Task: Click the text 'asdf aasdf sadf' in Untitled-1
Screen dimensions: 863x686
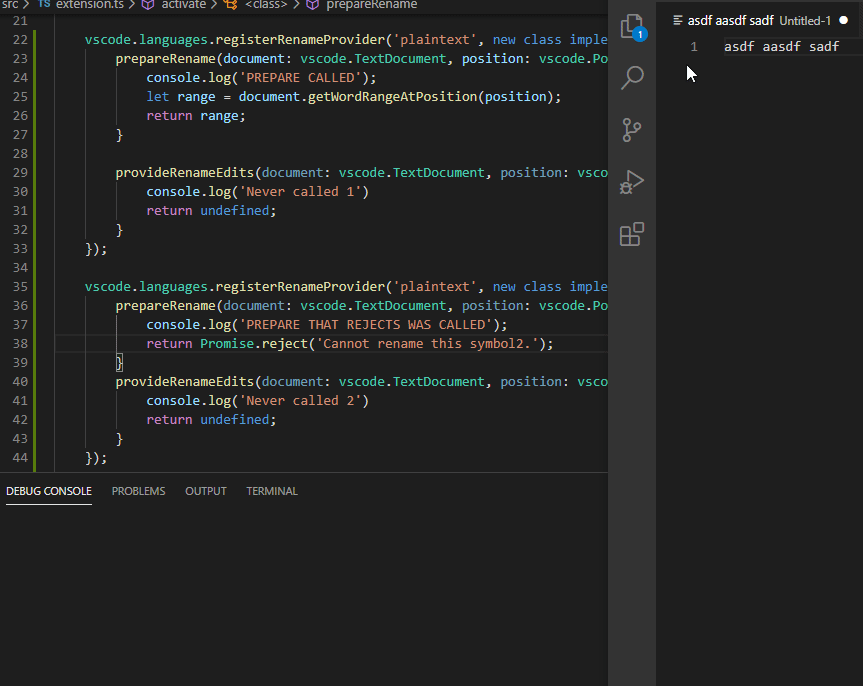Action: [782, 47]
